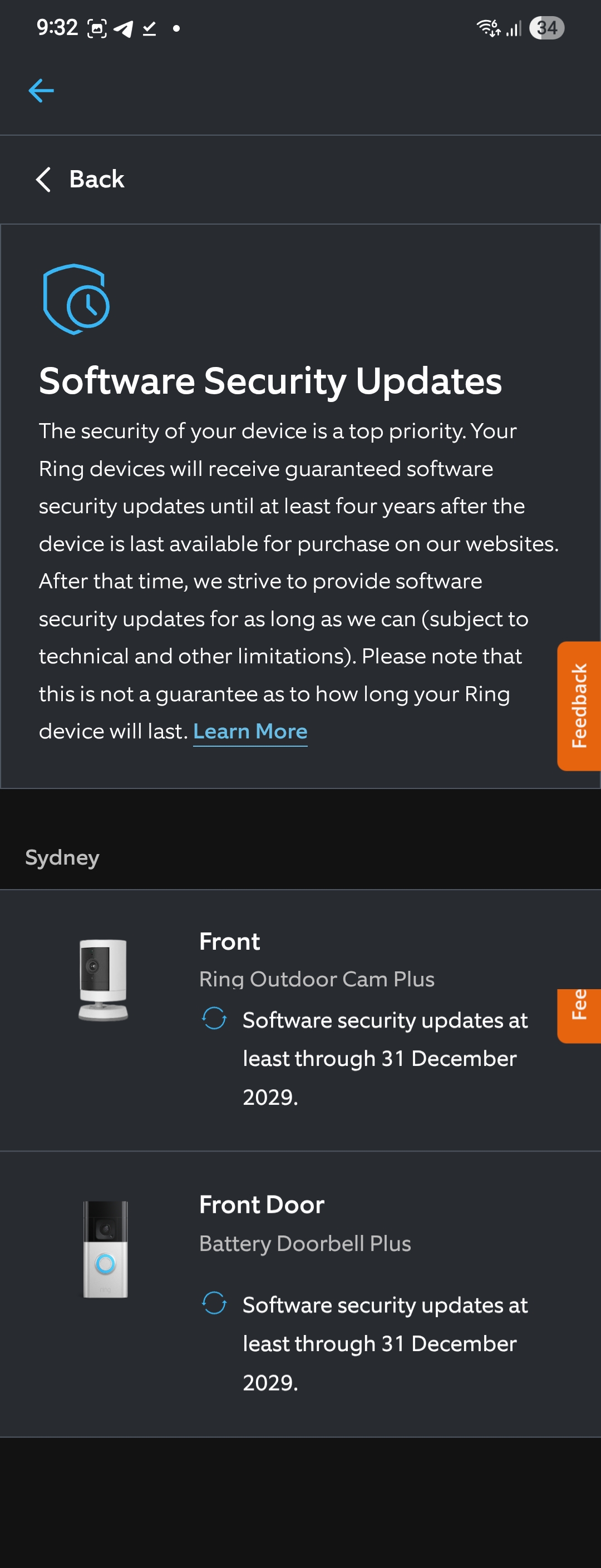This screenshot has width=601, height=1568.
Task: Tap the Wi-Fi icon in status bar
Action: [x=489, y=28]
